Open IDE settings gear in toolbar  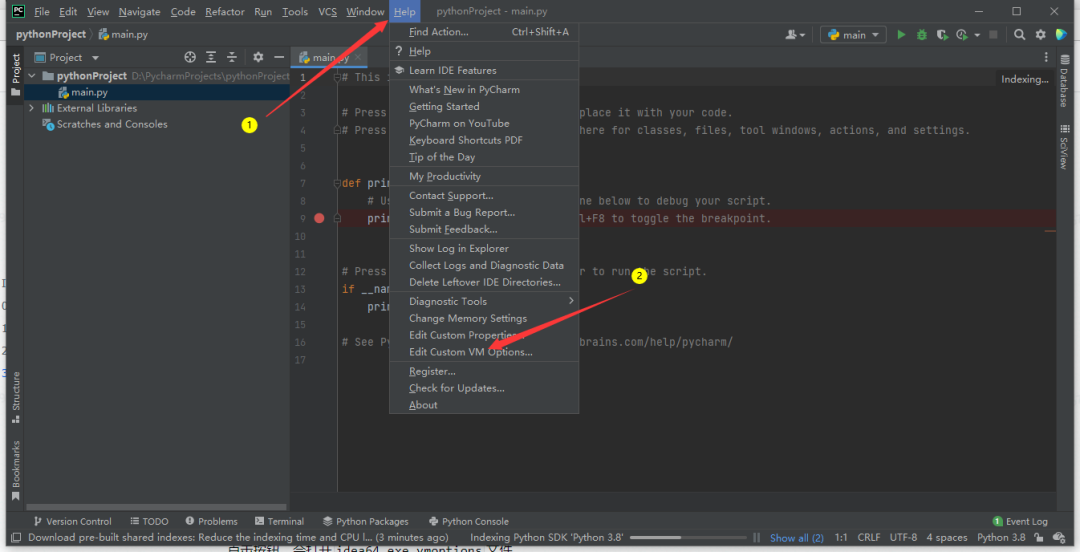click(1041, 34)
